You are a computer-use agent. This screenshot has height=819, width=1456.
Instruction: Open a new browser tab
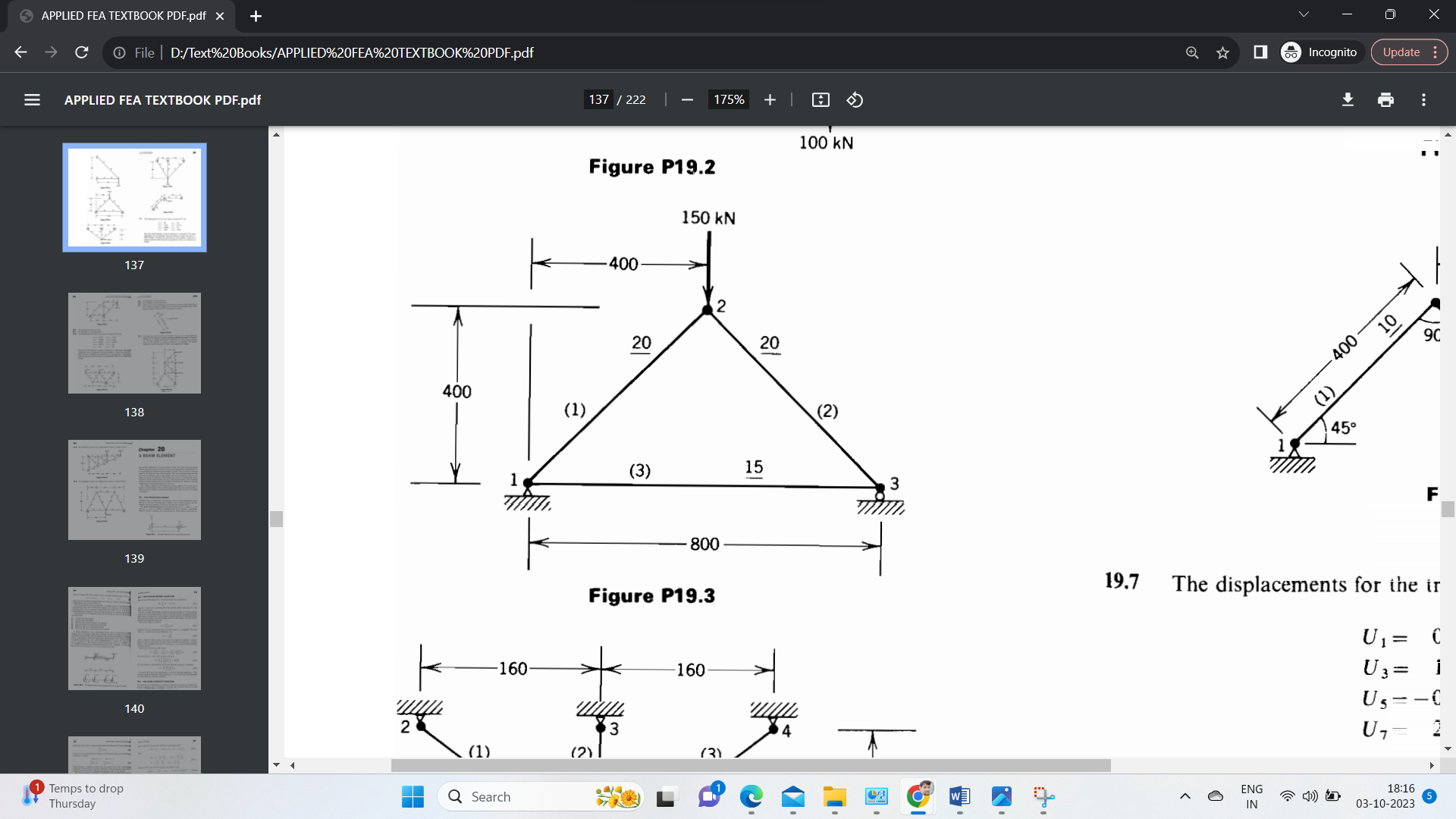point(256,15)
